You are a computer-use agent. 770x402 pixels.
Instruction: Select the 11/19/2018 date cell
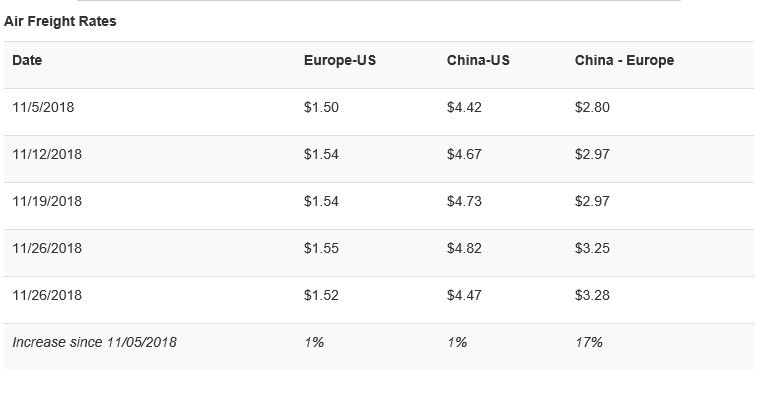(47, 201)
